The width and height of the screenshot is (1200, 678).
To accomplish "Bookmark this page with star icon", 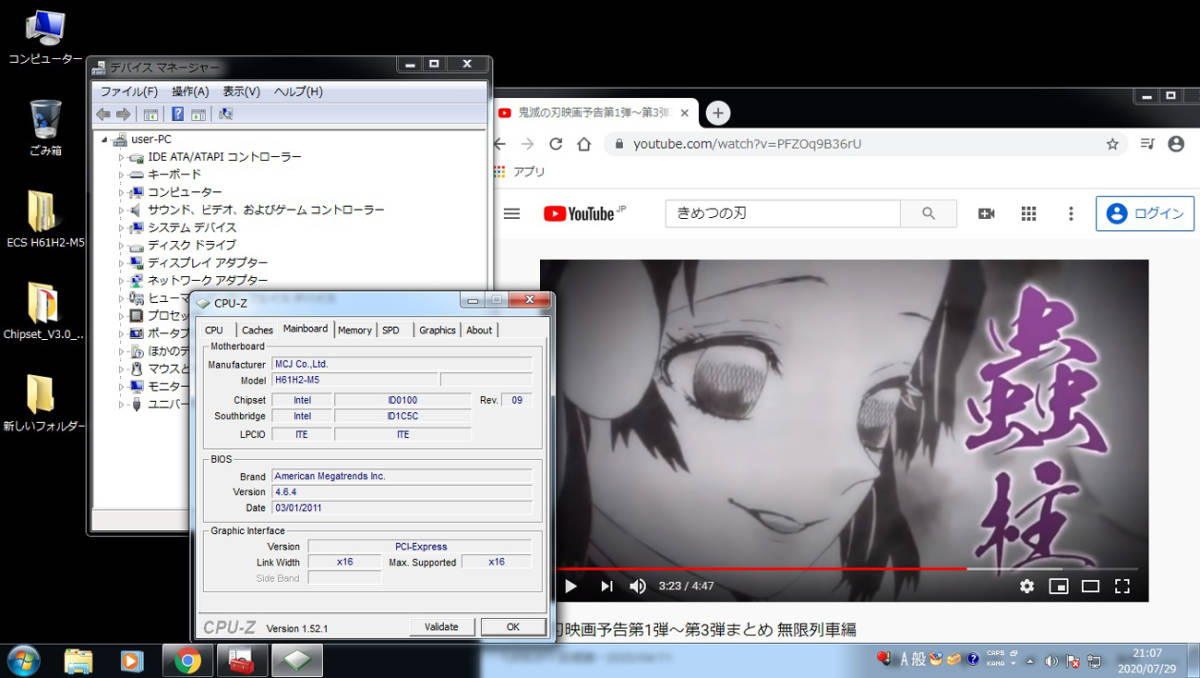I will click(x=1112, y=144).
